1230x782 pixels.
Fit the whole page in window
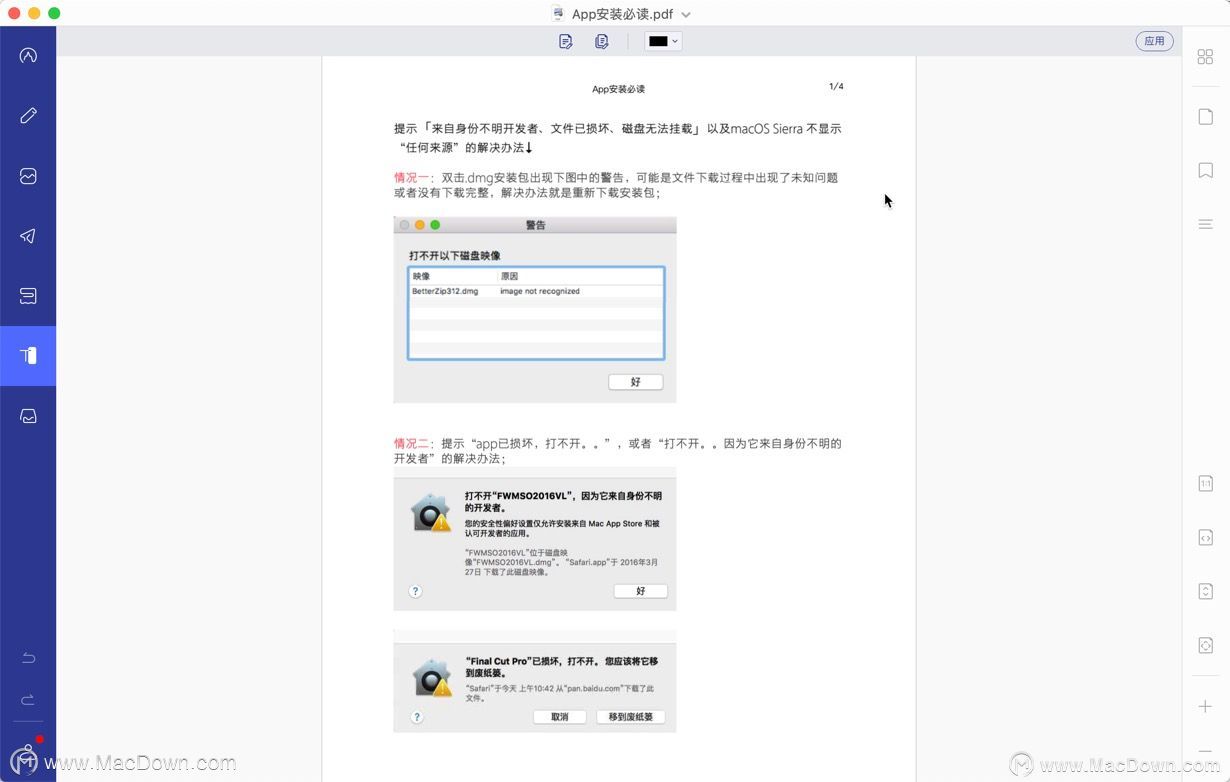coord(1205,645)
